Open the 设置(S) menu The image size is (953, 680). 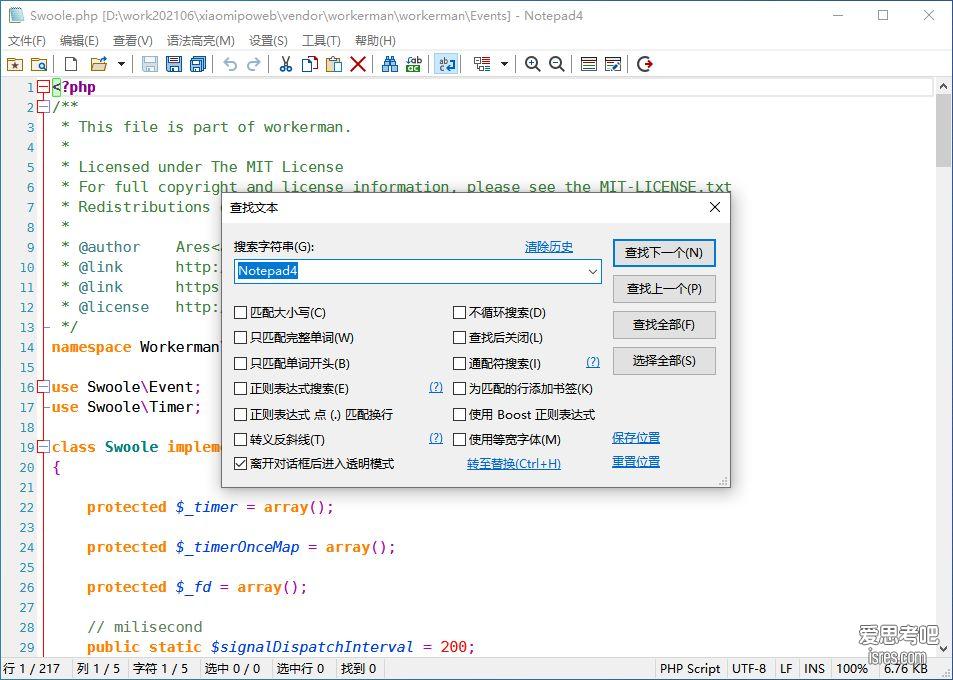(268, 41)
